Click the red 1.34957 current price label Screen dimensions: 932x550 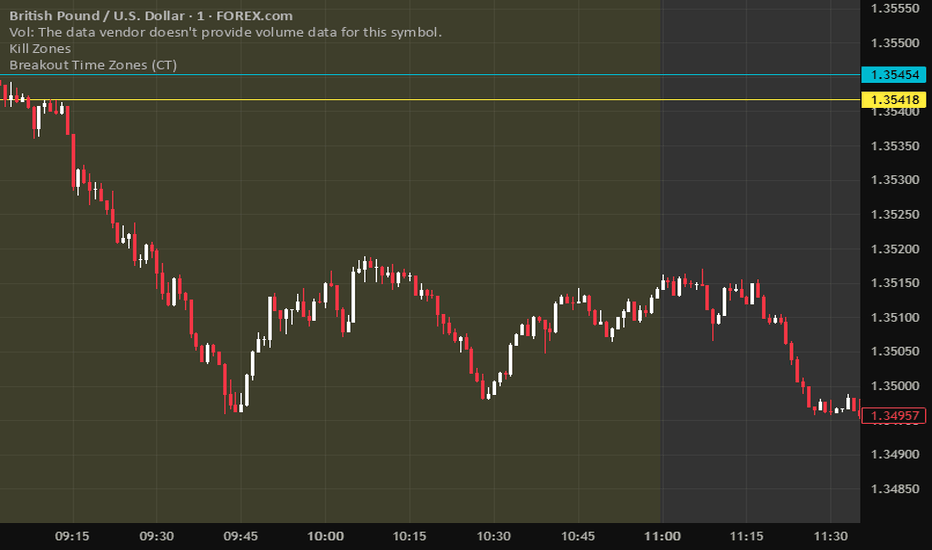coord(893,416)
